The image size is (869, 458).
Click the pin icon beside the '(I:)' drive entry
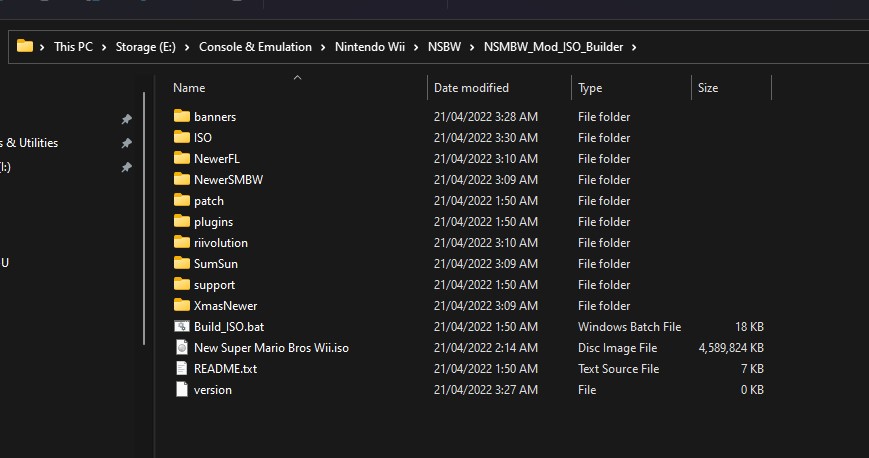[x=126, y=167]
